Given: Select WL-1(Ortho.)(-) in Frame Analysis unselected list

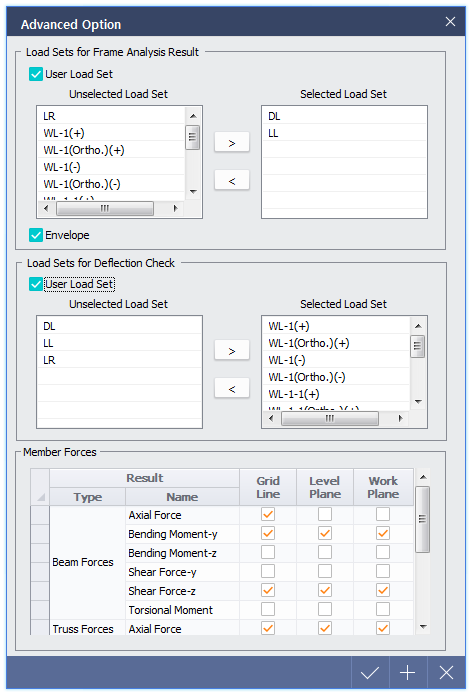Looking at the screenshot, I should click(x=111, y=184).
